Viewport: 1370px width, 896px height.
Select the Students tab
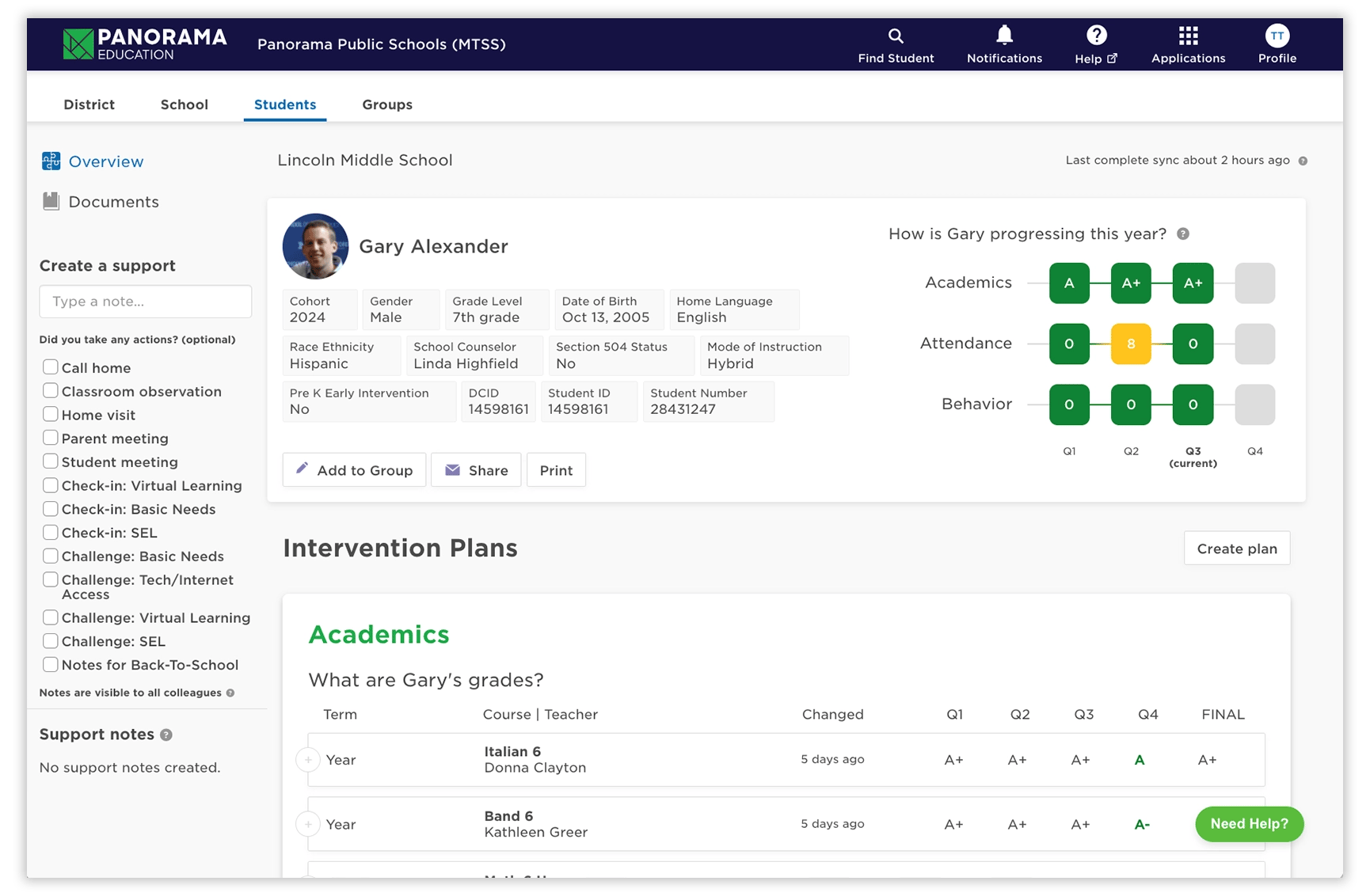point(285,104)
